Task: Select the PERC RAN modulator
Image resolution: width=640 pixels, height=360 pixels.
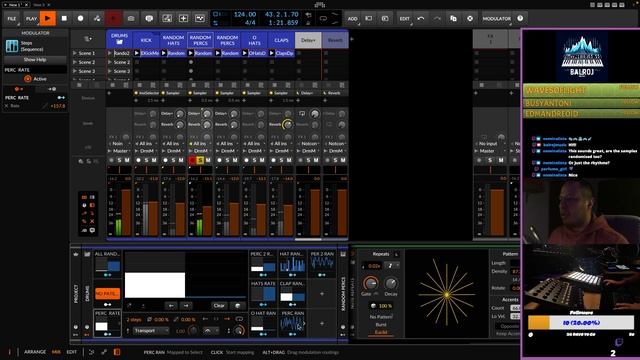Action: [292, 323]
